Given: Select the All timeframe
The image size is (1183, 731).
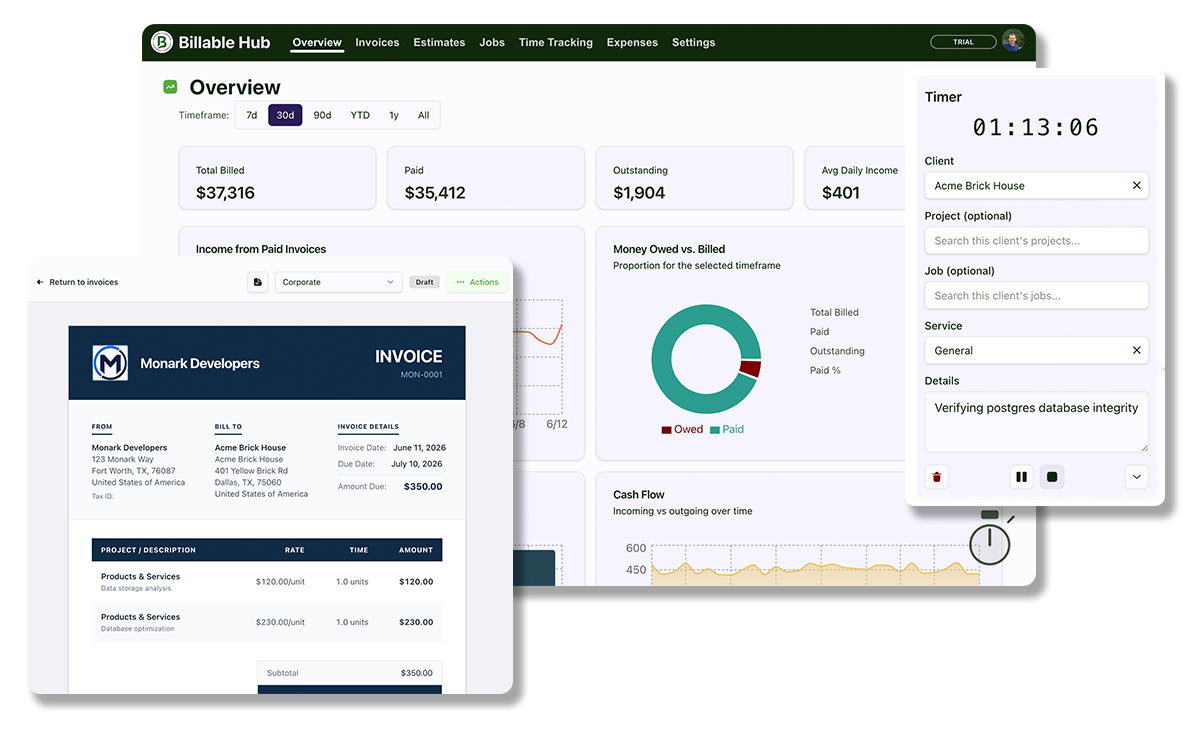Looking at the screenshot, I should 424,115.
